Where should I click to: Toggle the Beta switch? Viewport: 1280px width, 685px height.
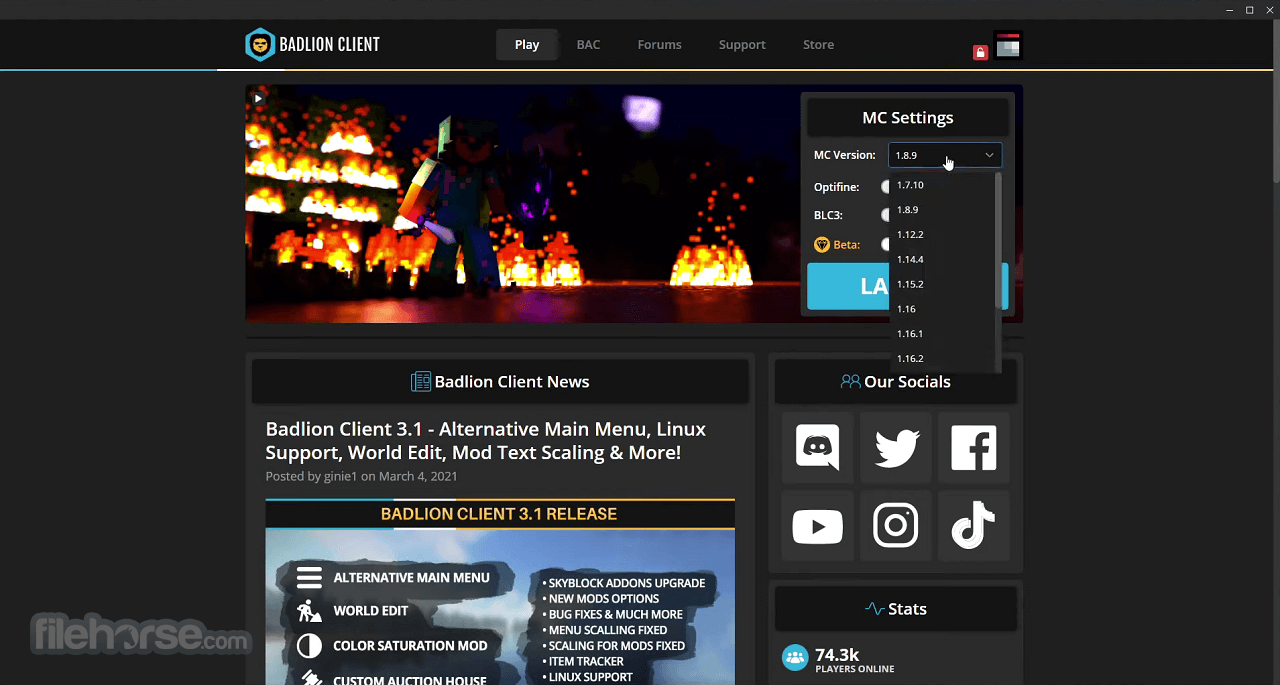(x=886, y=244)
